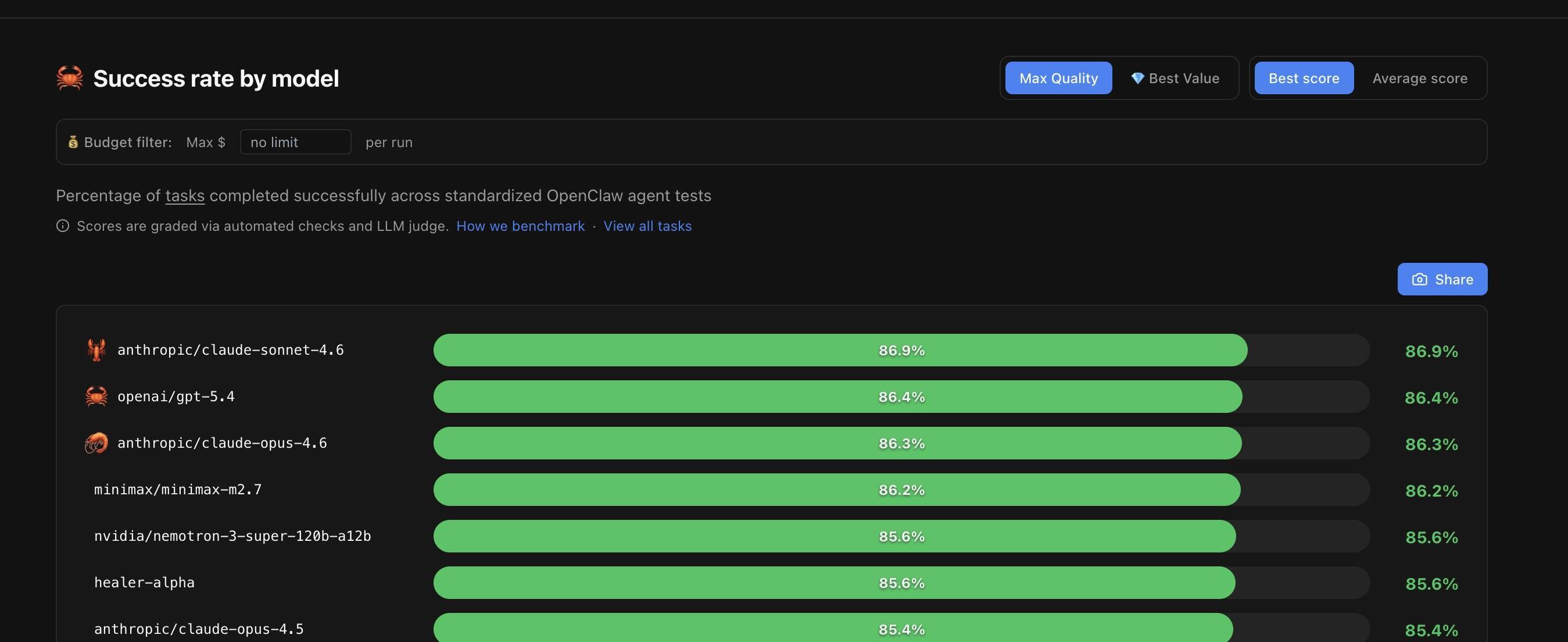Image resolution: width=1568 pixels, height=642 pixels.
Task: Click the shrimp icon next to claude-opus-4.6
Action: coord(96,443)
